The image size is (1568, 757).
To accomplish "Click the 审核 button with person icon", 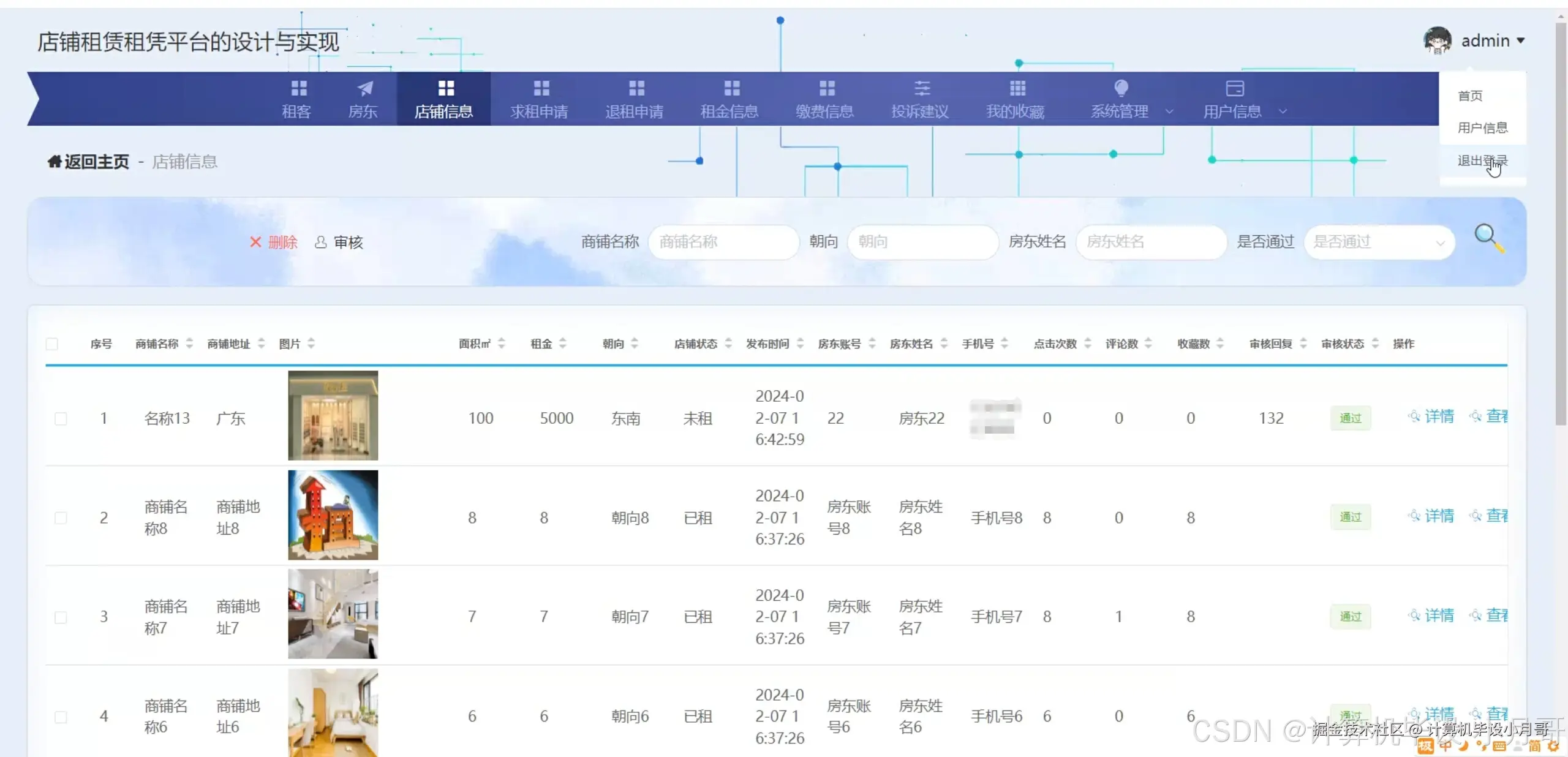I will pos(339,242).
